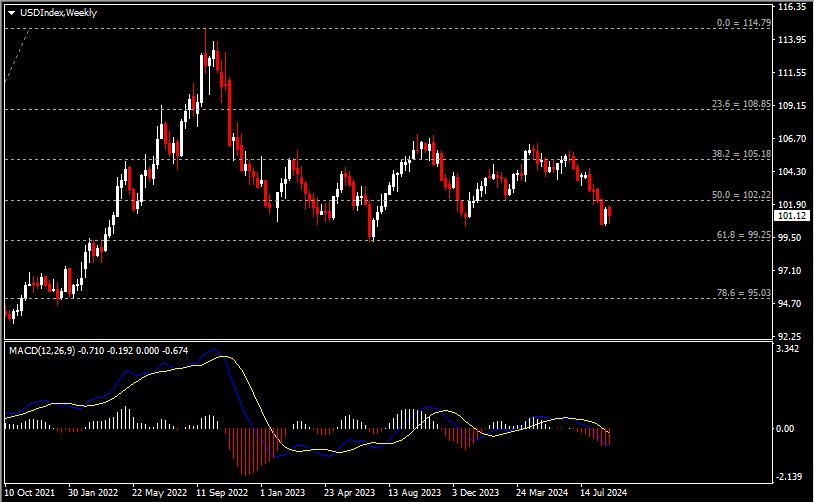Screen dimensions: 814x502
Task: Open the chart menu triangle beside USDIndex
Action: 11,13
